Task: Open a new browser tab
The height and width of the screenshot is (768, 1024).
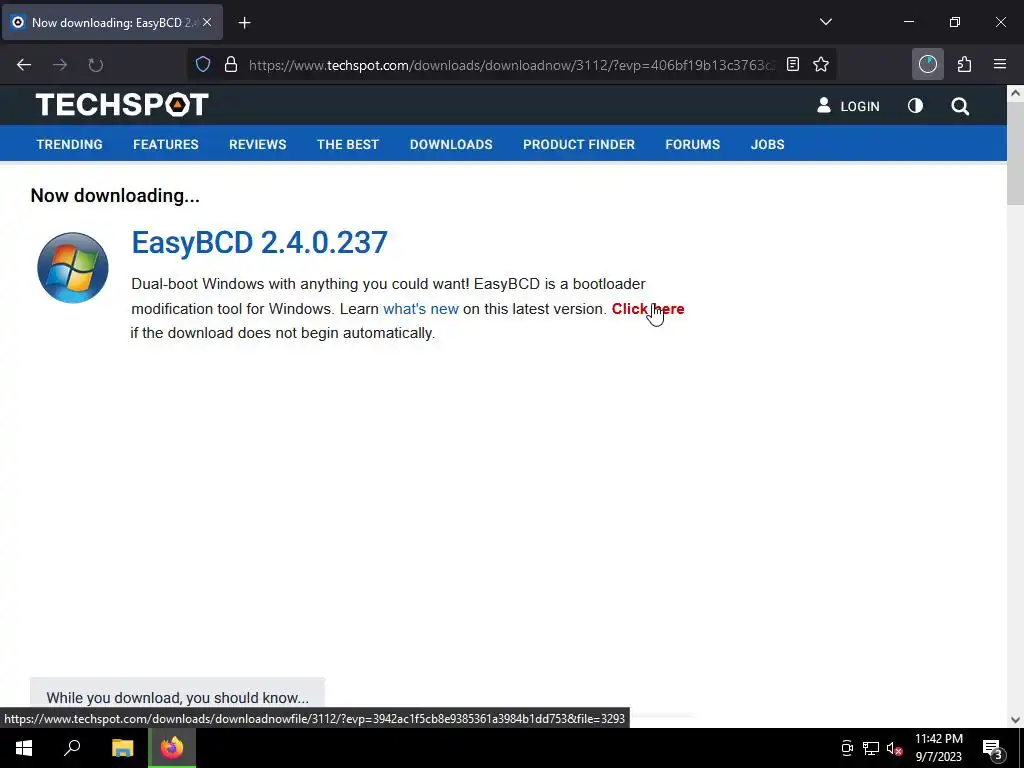Action: (244, 23)
